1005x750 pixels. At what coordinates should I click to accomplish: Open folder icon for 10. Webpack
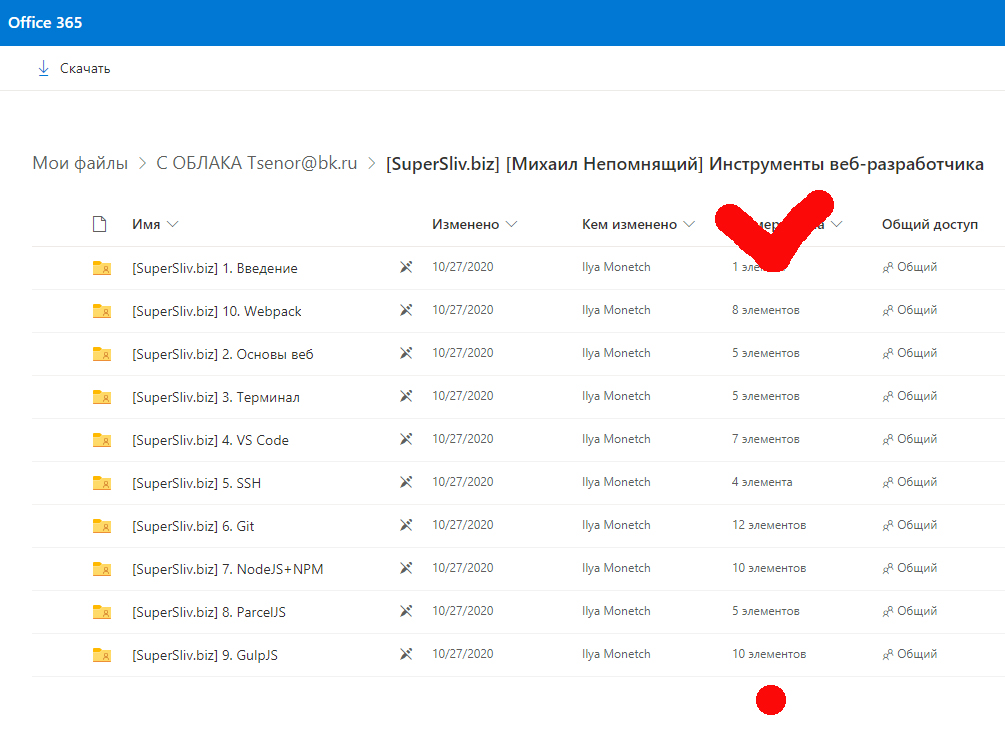tap(102, 311)
